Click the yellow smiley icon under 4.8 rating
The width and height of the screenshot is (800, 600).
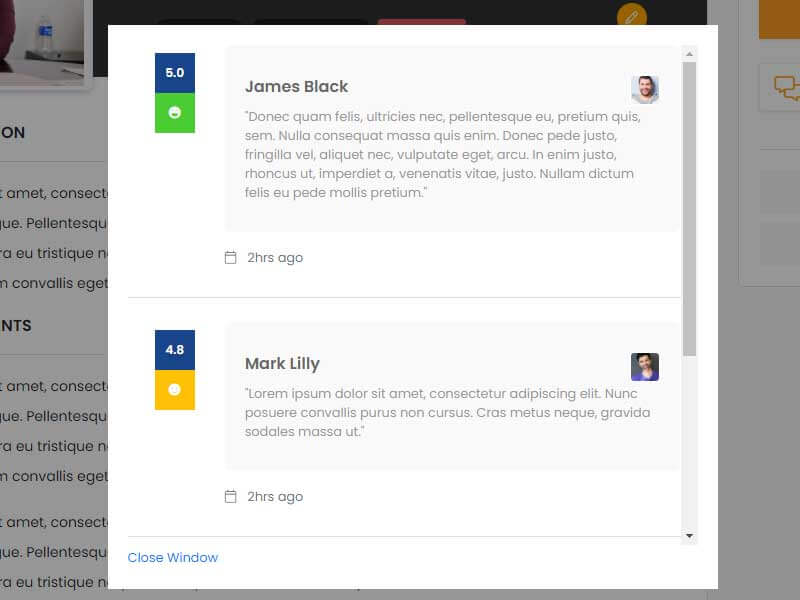coord(175,390)
